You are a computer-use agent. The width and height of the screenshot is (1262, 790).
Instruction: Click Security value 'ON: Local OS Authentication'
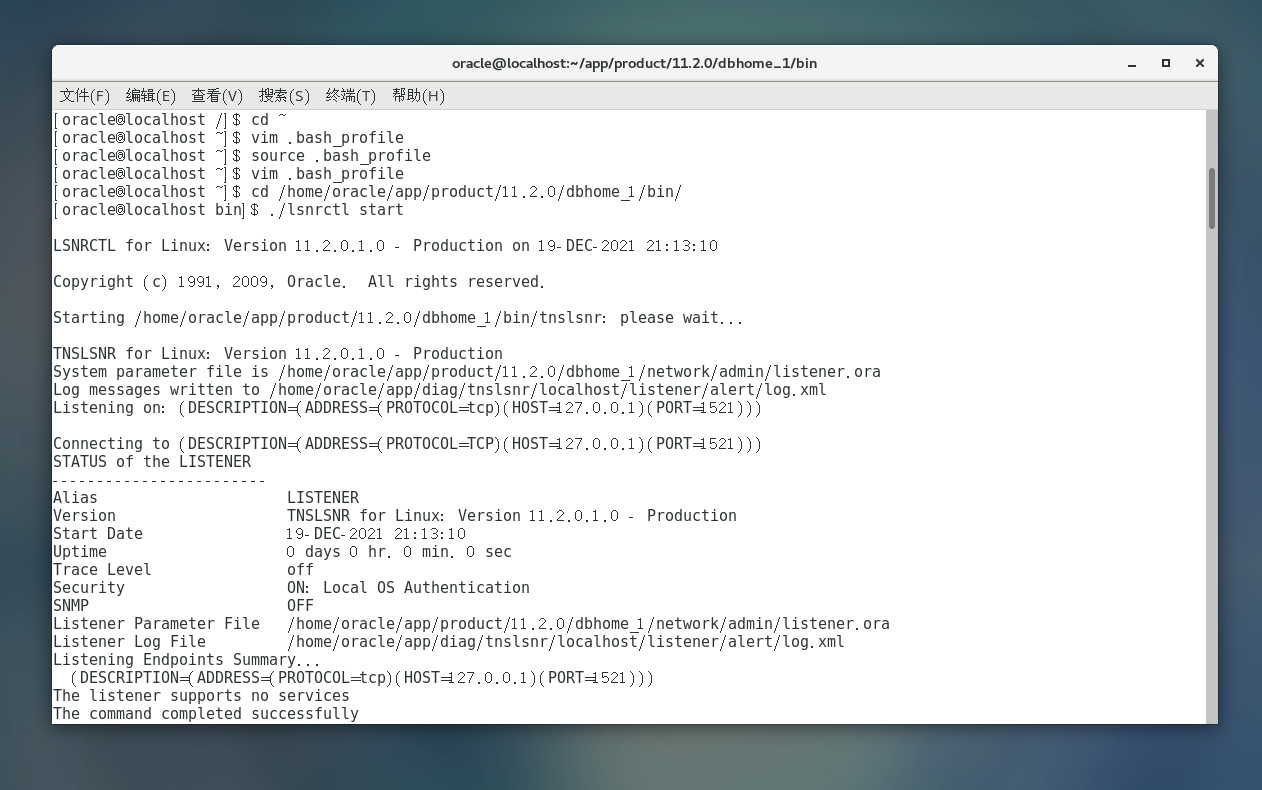coord(408,588)
